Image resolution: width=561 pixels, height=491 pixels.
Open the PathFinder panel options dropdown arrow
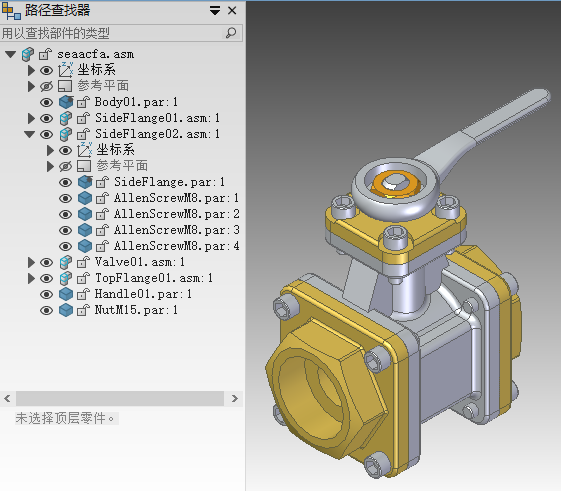tap(215, 11)
